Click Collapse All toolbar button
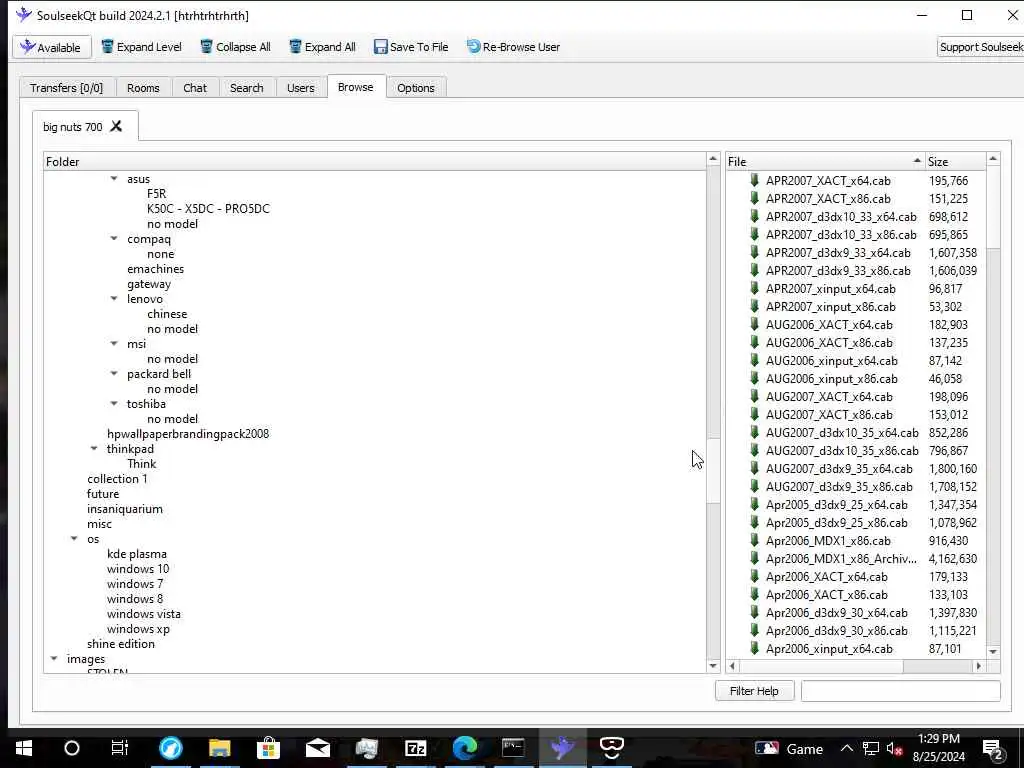 (x=235, y=47)
